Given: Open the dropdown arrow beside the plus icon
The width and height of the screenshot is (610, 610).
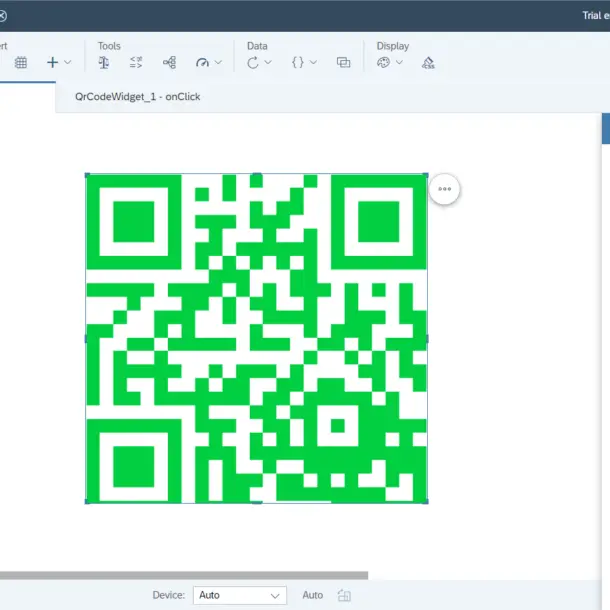Looking at the screenshot, I should (x=68, y=62).
